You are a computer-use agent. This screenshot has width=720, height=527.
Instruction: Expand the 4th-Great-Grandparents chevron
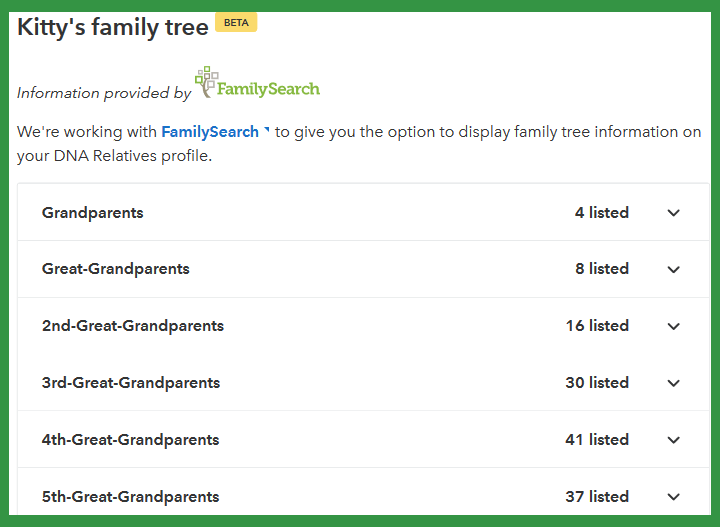pyautogui.click(x=673, y=440)
